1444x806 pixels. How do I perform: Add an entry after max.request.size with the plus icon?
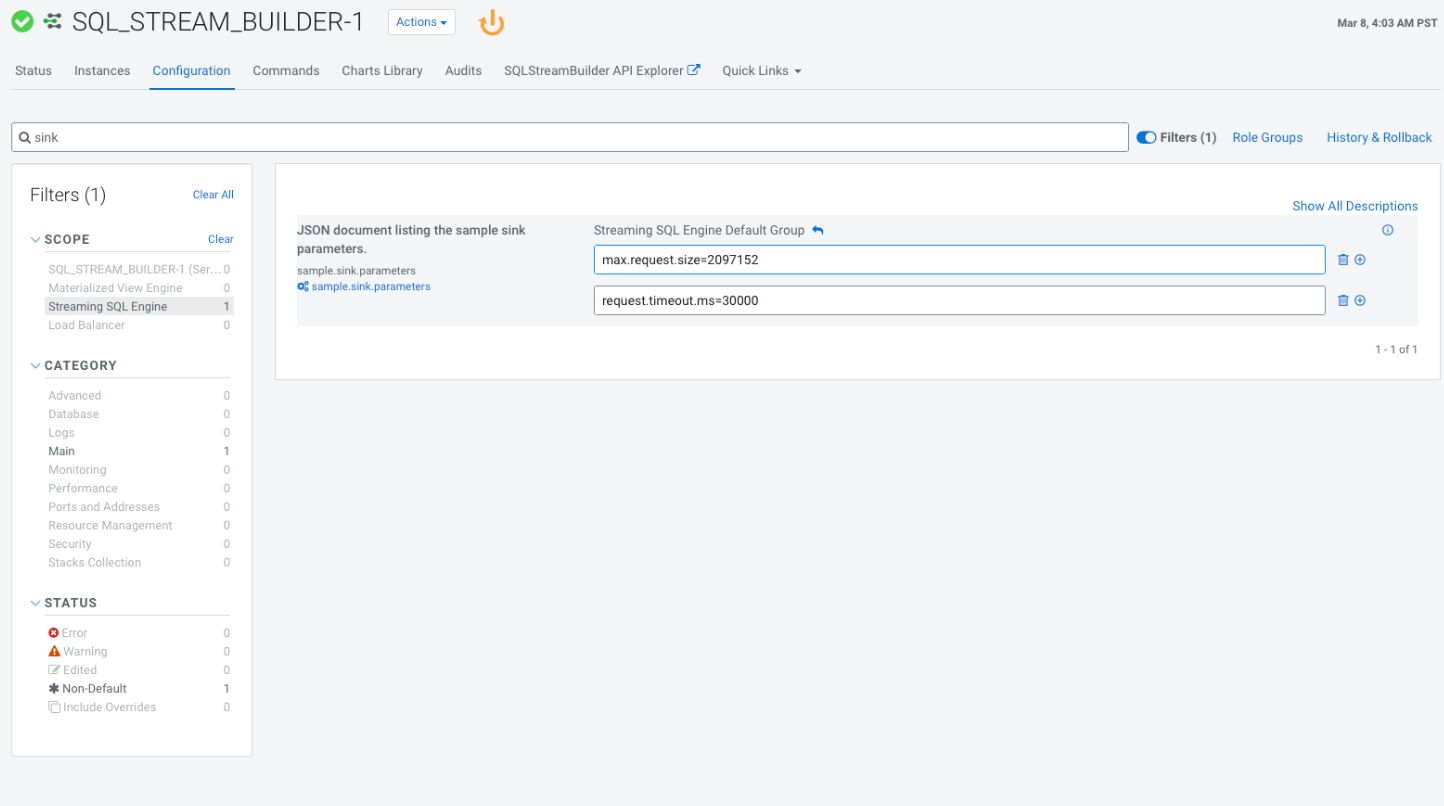click(x=1360, y=260)
